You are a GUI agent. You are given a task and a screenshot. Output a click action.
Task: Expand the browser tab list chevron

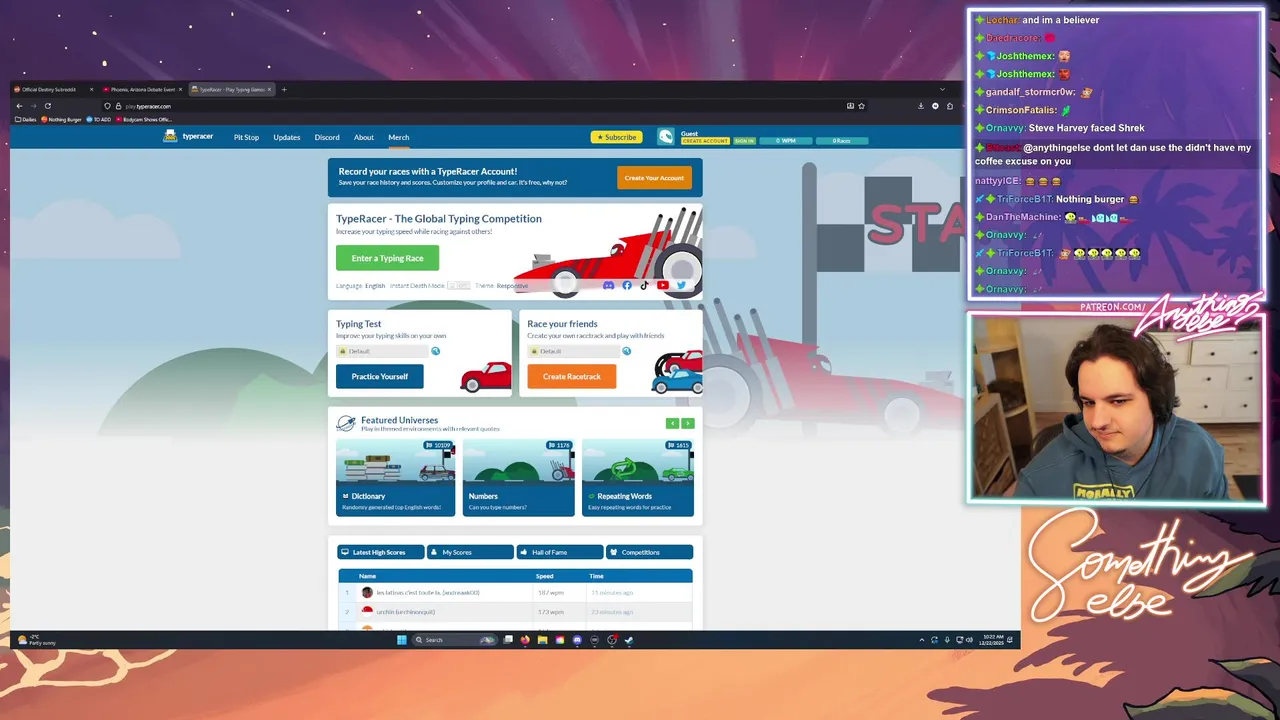[942, 89]
